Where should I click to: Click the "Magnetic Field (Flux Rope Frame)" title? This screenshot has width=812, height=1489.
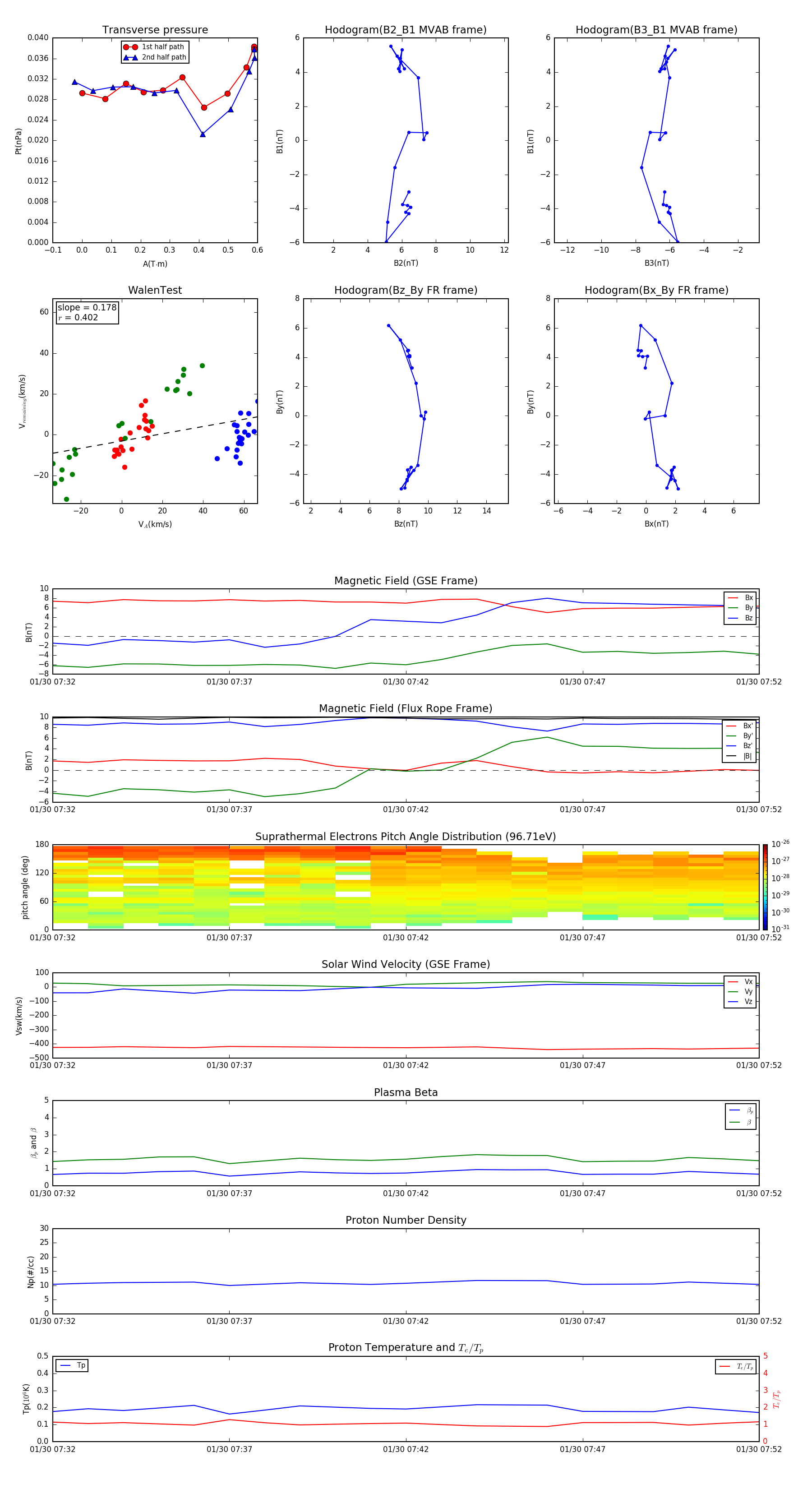(x=406, y=709)
